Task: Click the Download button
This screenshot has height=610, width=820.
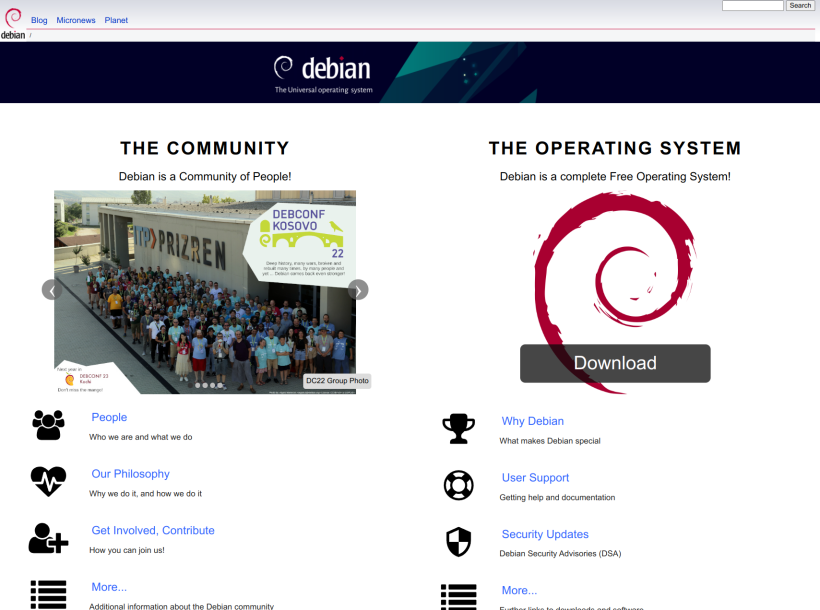Action: [615, 363]
